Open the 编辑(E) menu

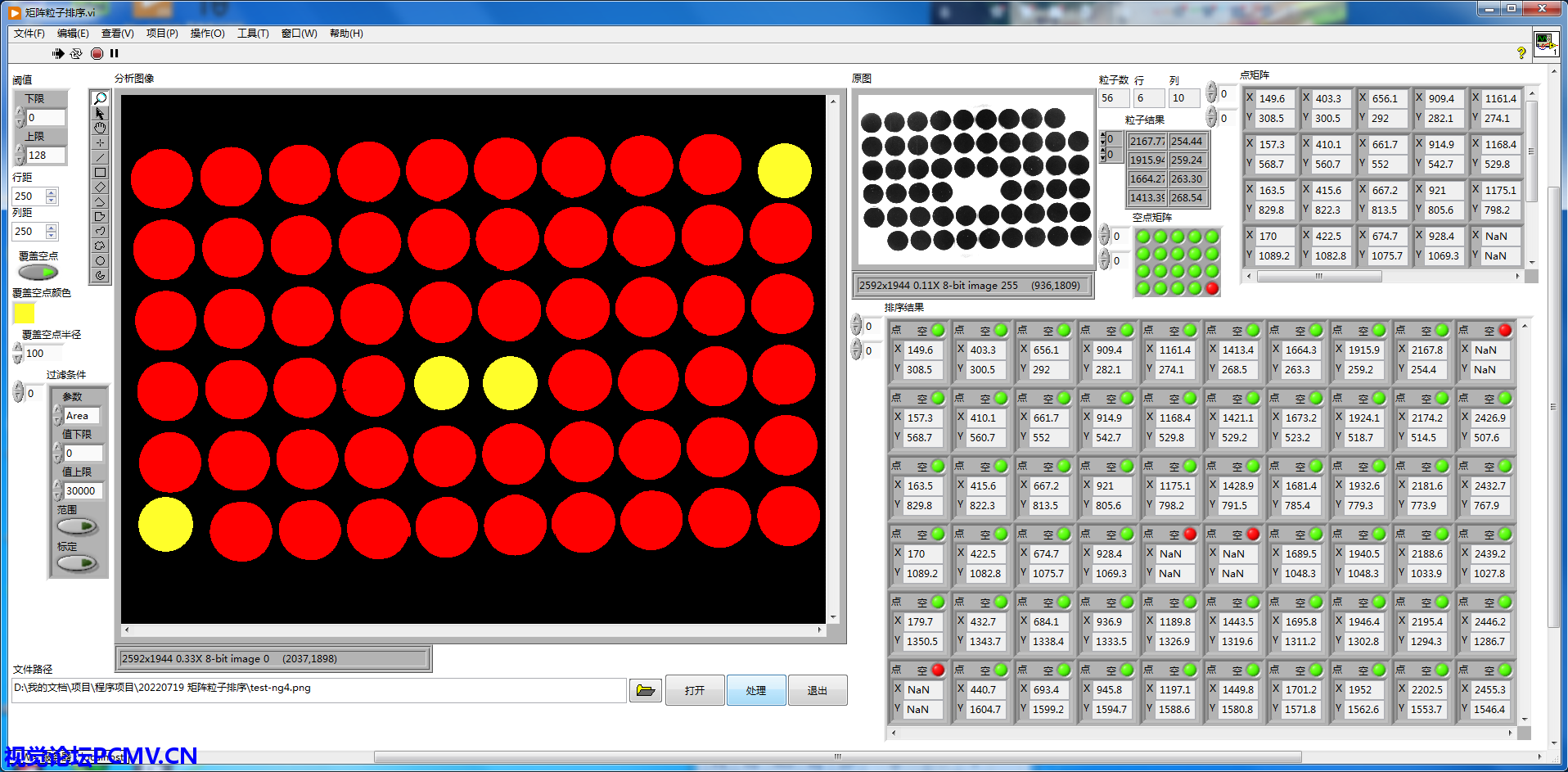[73, 34]
